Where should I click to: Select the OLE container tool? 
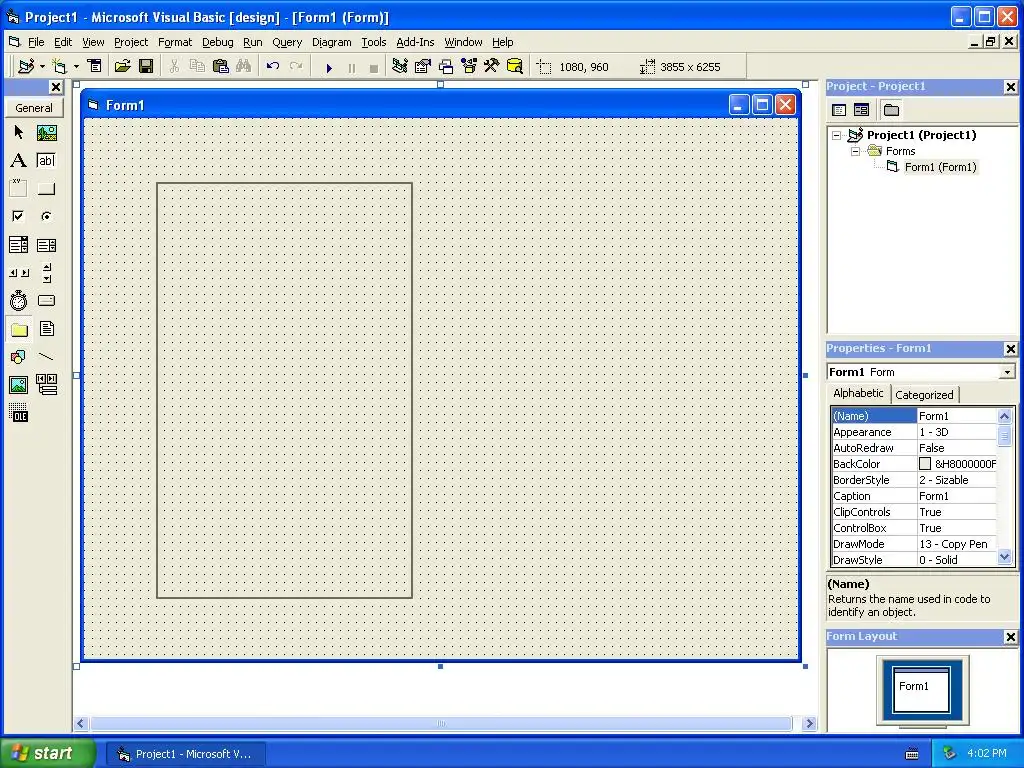[18, 413]
